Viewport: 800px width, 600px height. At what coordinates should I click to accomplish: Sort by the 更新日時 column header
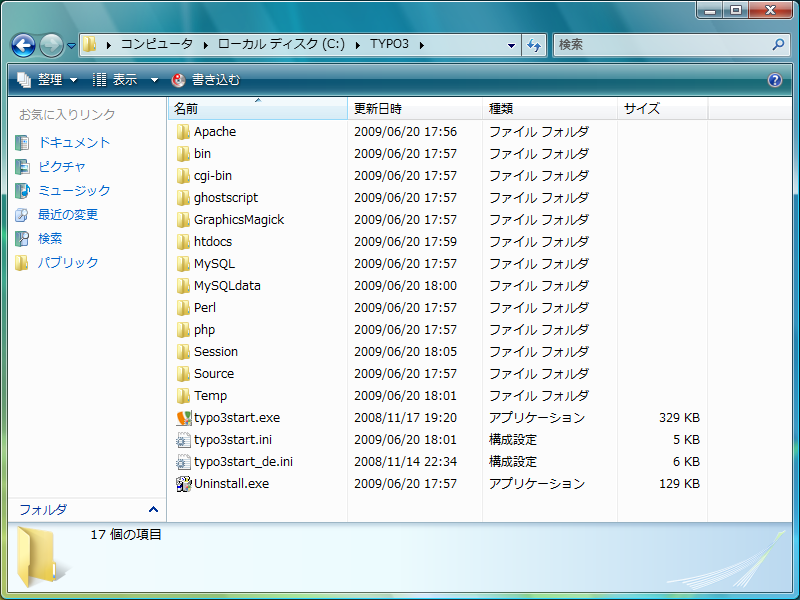415,108
